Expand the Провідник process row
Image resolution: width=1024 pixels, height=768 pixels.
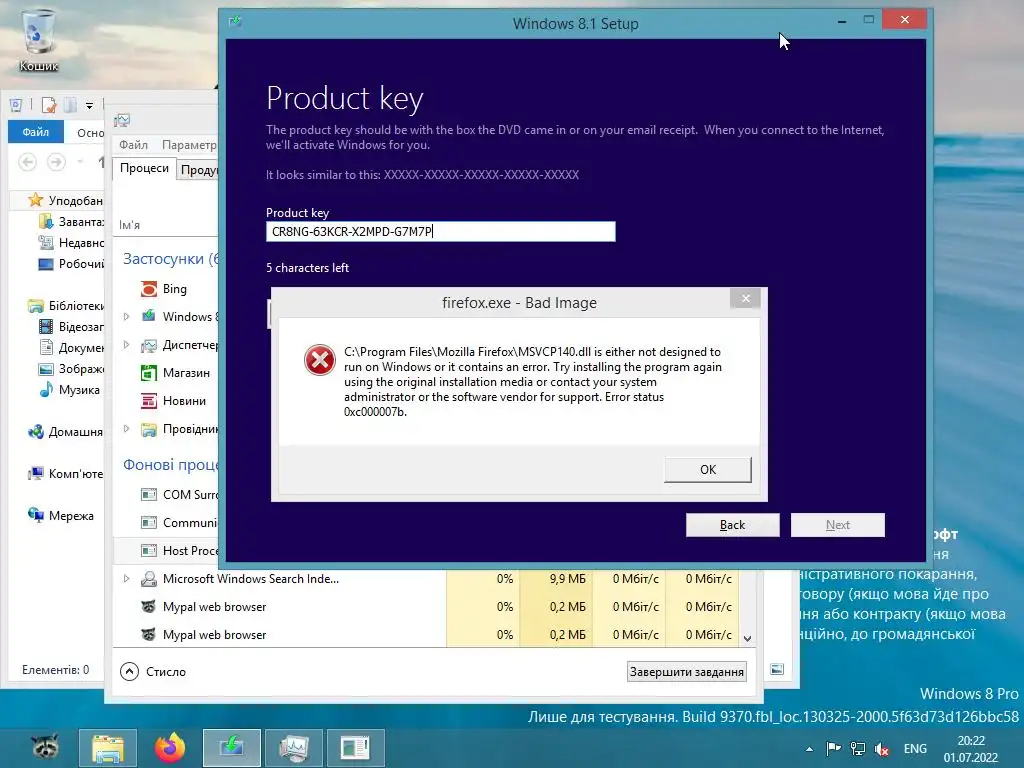pyautogui.click(x=126, y=429)
